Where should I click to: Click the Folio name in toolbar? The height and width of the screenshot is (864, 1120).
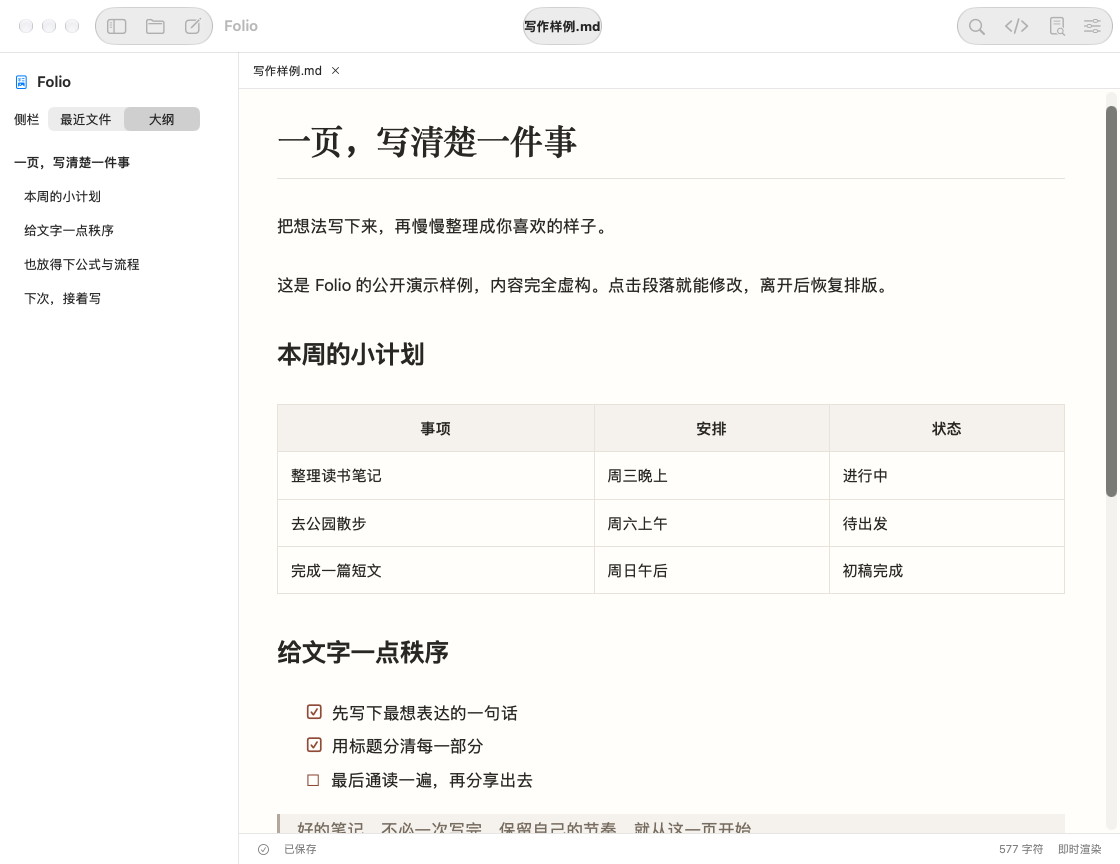[241, 26]
